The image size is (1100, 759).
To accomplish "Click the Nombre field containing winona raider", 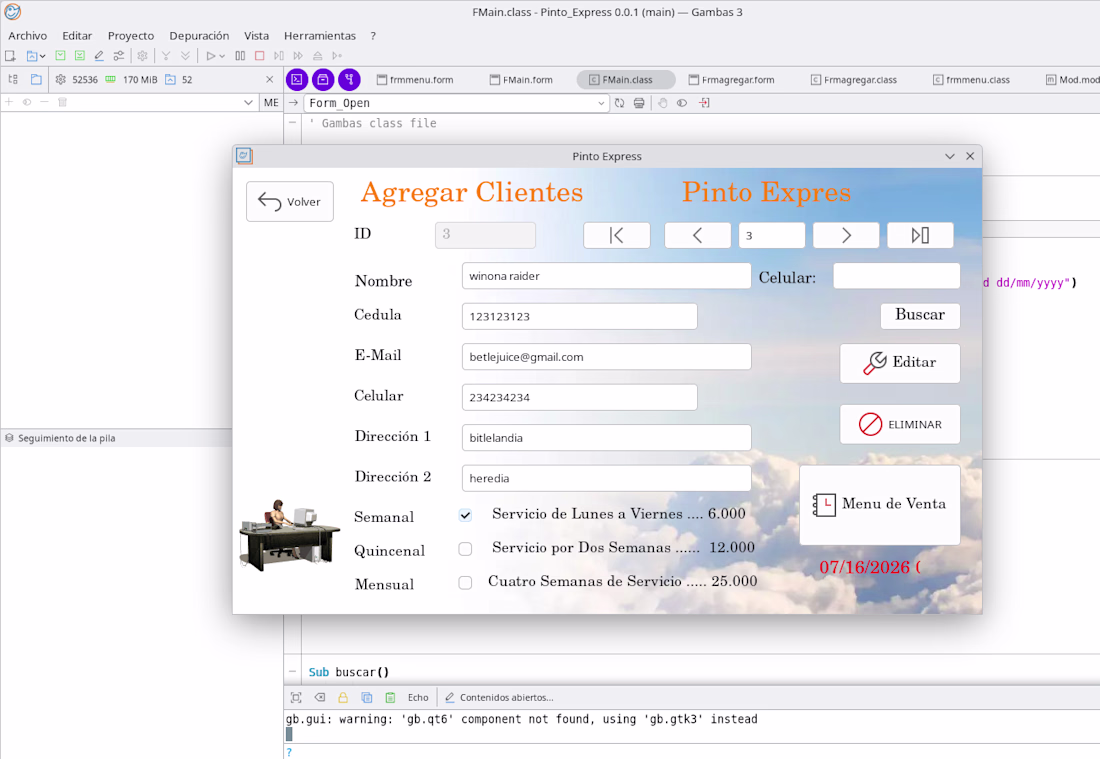I will coord(606,276).
